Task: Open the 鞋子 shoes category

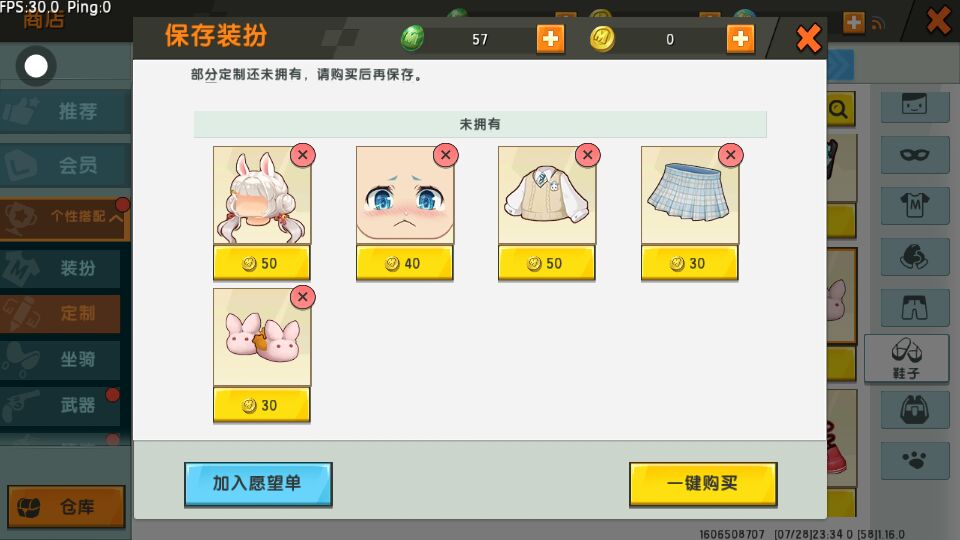Action: 906,358
